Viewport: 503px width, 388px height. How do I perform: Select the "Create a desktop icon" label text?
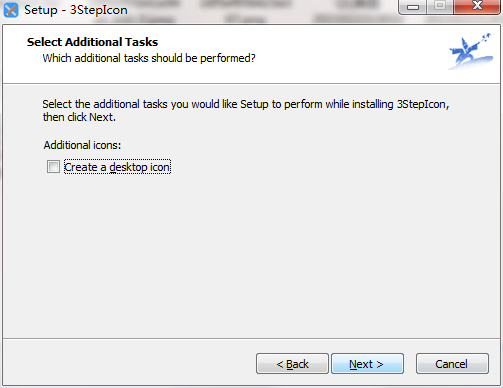coord(117,167)
